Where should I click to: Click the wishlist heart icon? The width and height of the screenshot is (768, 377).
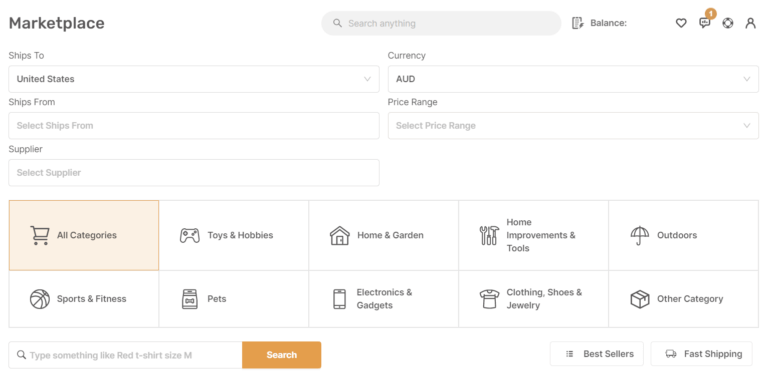(681, 23)
